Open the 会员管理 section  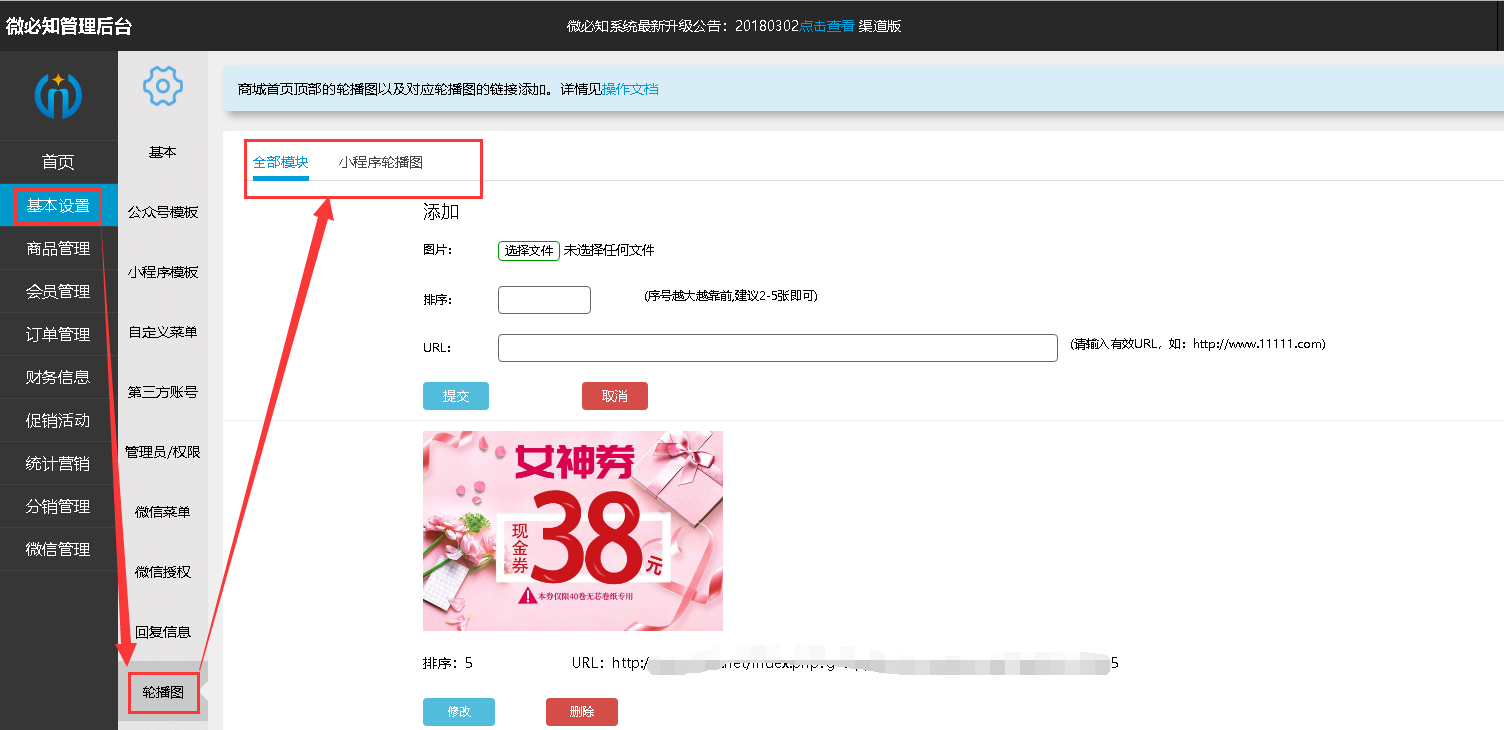pyautogui.click(x=58, y=291)
